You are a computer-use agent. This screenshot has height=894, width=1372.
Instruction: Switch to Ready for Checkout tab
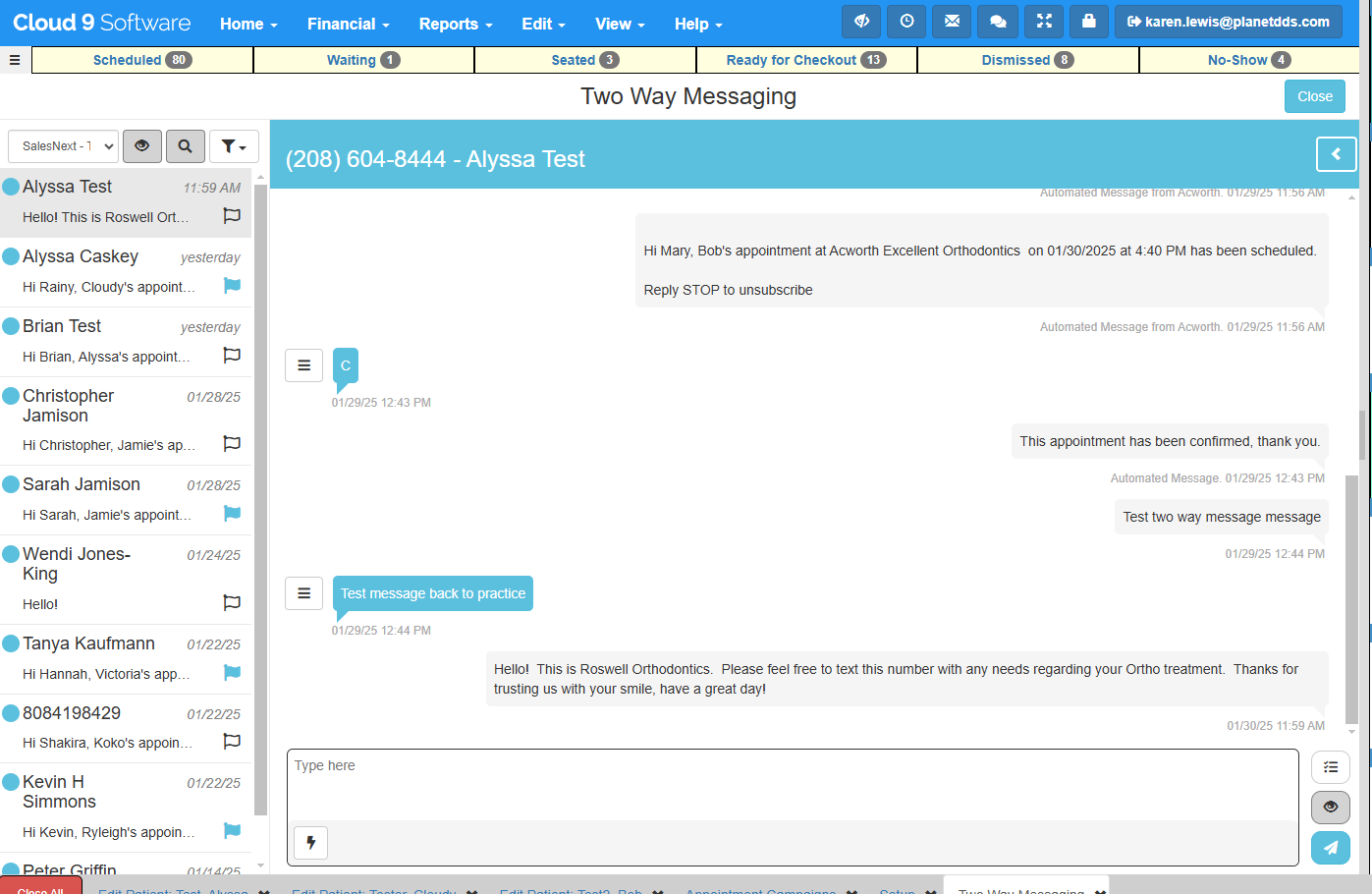coord(806,60)
